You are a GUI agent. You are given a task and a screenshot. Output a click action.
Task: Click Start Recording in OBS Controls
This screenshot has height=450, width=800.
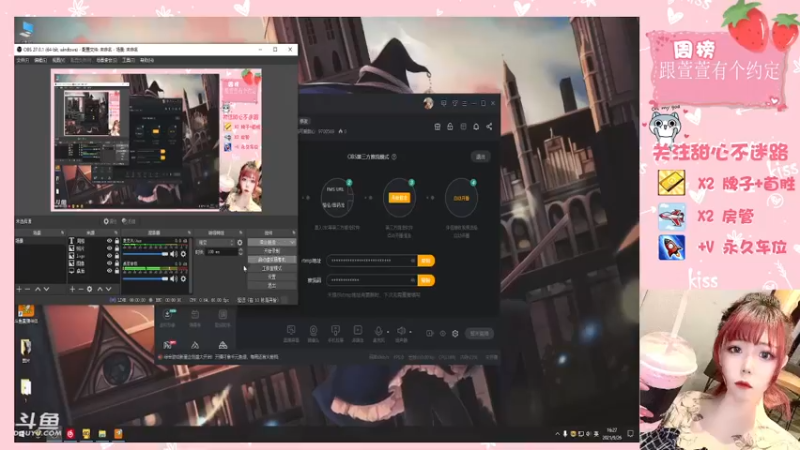272,251
